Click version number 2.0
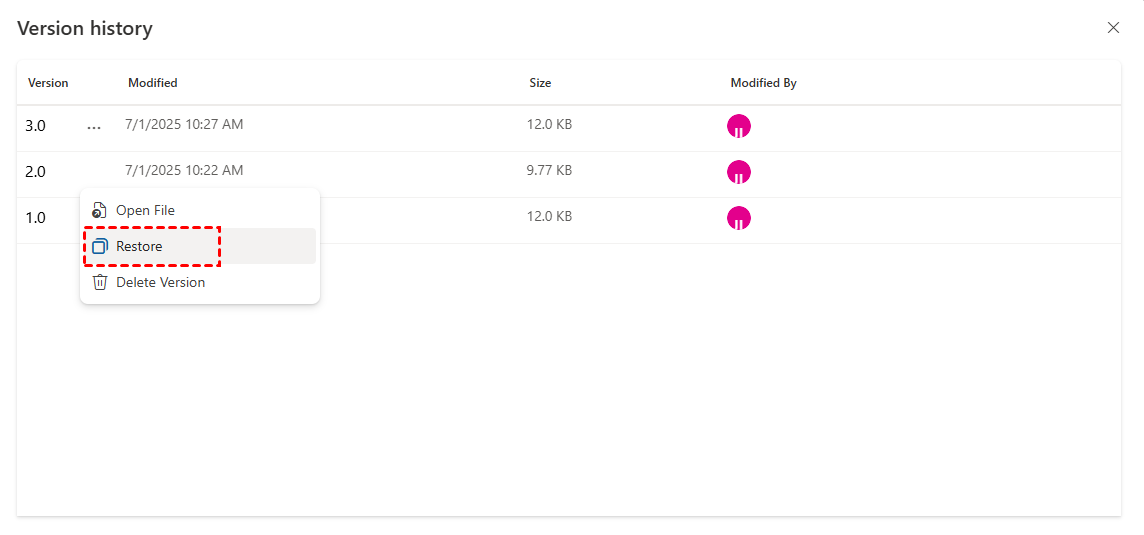The height and width of the screenshot is (535, 1144). [x=35, y=172]
